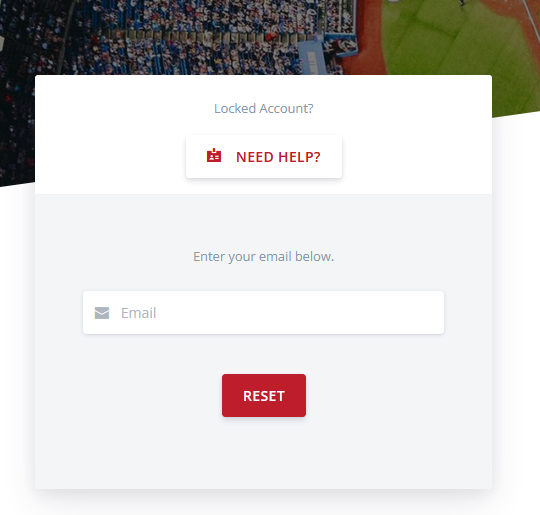The height and width of the screenshot is (515, 540).
Task: Click the gray space between Email field and RESET
Action: click(x=264, y=354)
